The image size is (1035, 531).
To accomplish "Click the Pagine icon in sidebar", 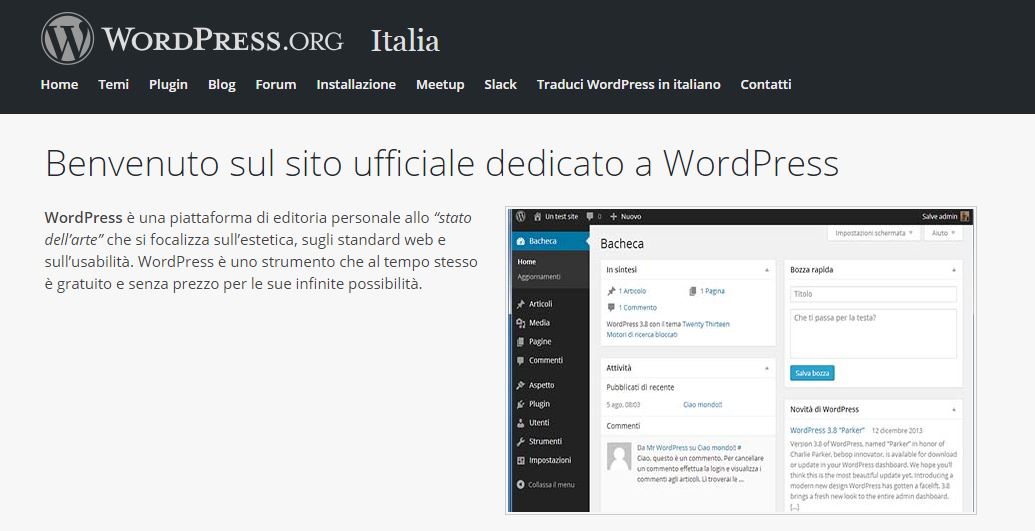I will (520, 341).
